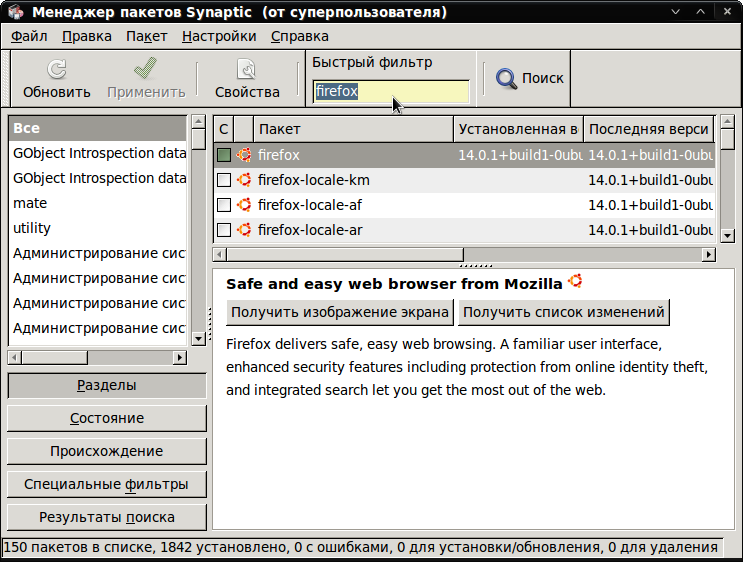This screenshot has width=743, height=562.
Task: Open Свойства package properties icon
Action: [246, 69]
